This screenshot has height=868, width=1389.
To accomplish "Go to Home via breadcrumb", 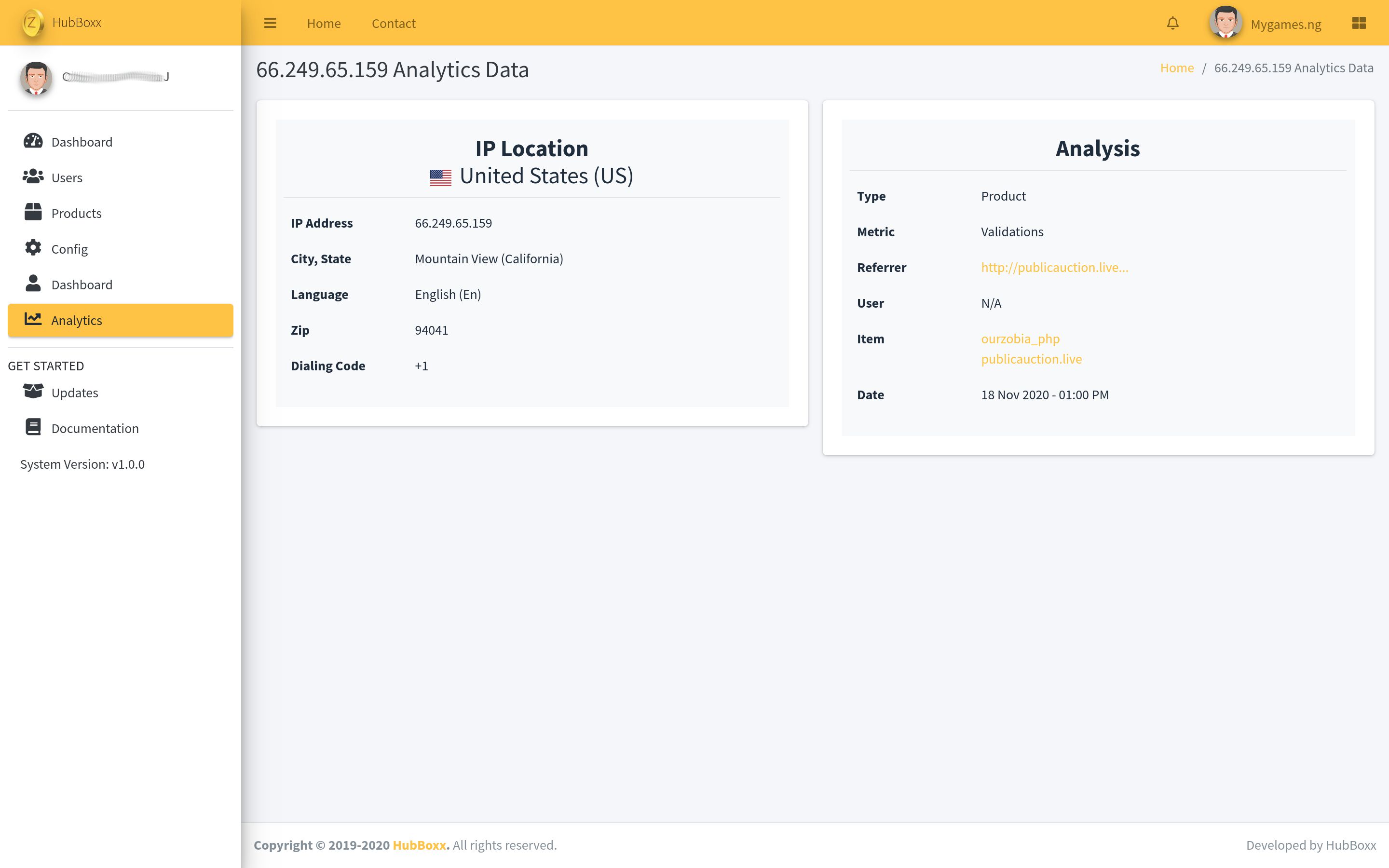I will (x=1176, y=68).
